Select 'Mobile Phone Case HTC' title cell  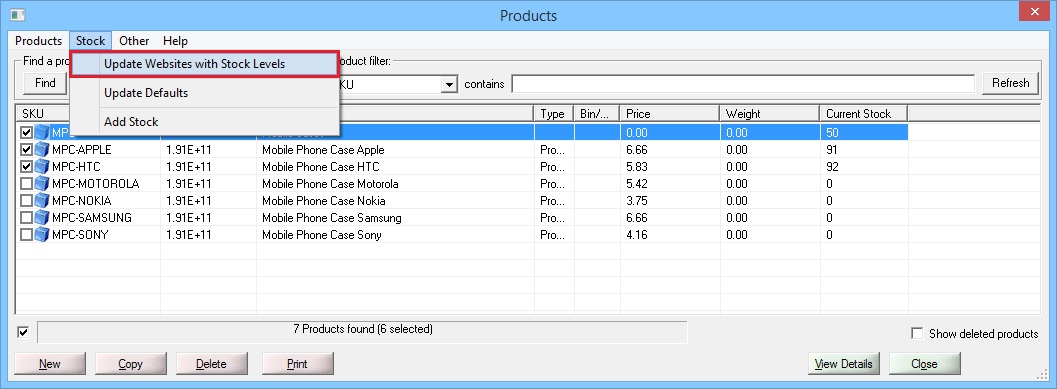point(320,167)
